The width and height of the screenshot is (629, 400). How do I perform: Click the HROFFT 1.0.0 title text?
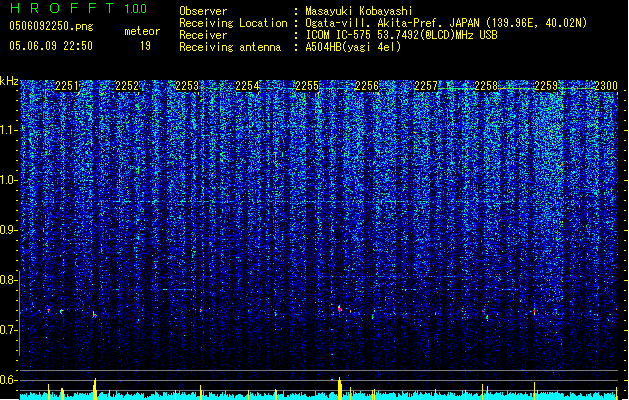coord(79,8)
